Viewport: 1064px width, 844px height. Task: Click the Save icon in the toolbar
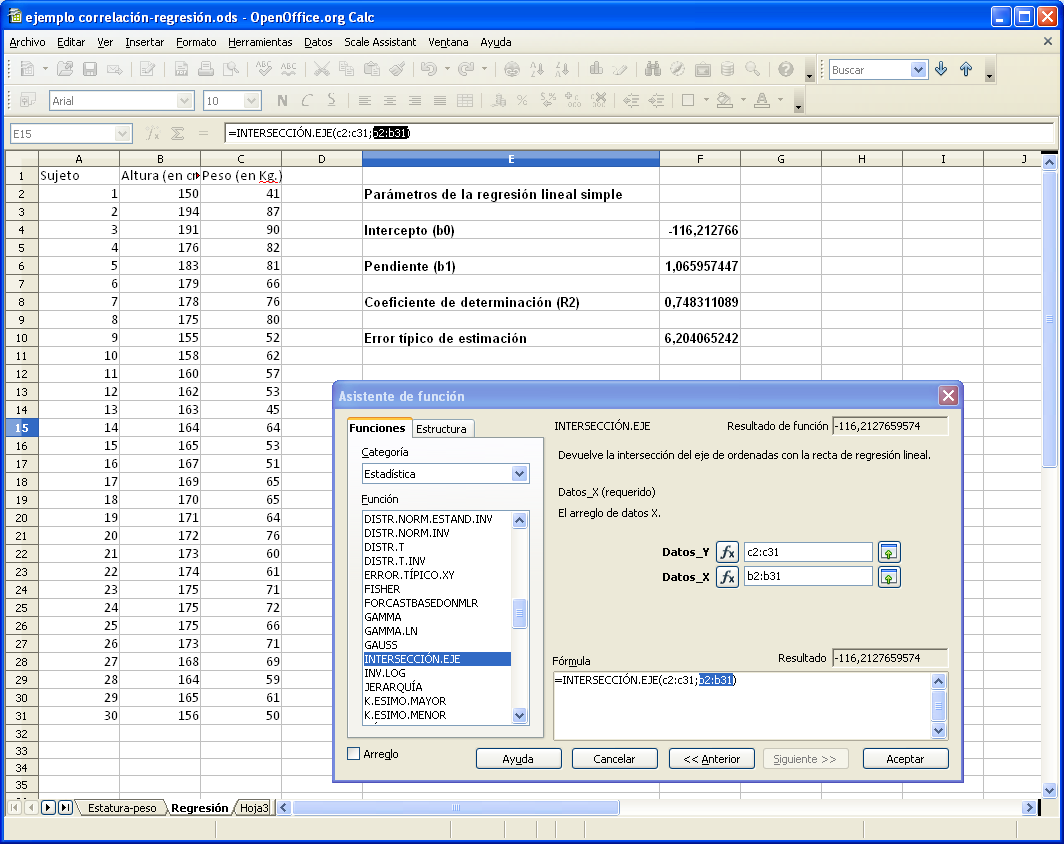pyautogui.click(x=90, y=70)
